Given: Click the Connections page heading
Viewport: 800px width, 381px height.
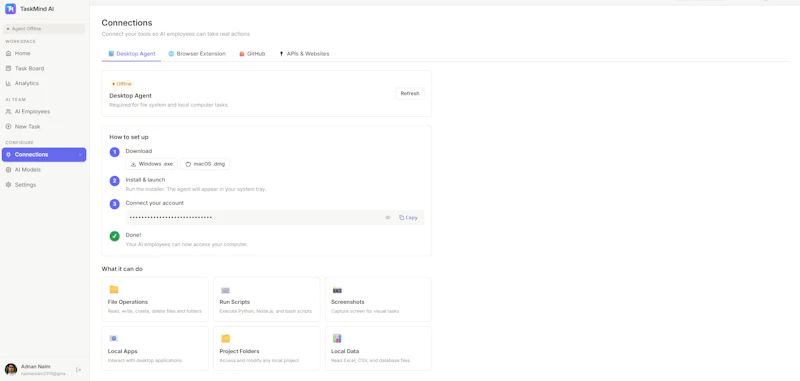Looking at the screenshot, I should (x=127, y=23).
